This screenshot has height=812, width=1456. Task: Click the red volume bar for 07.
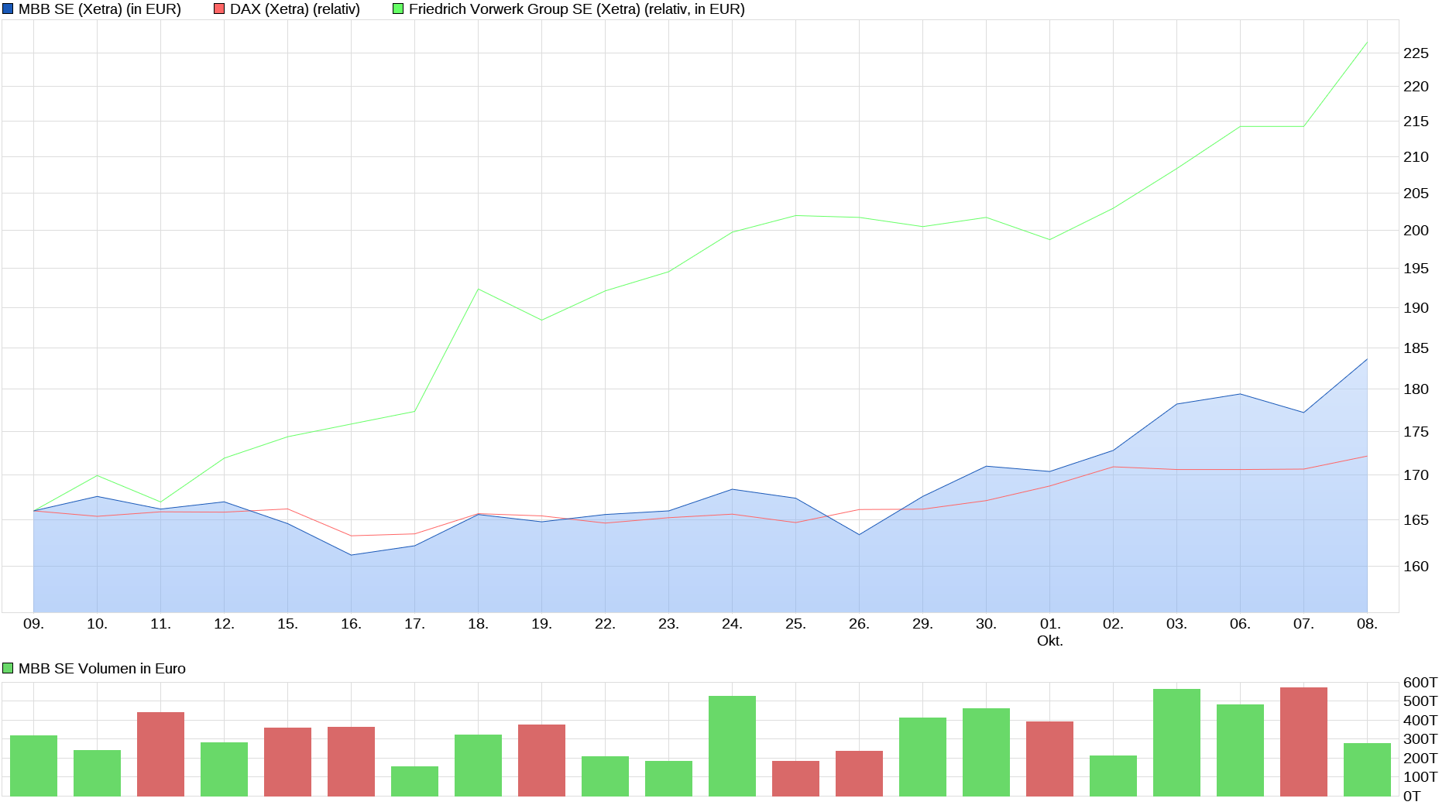[1303, 742]
